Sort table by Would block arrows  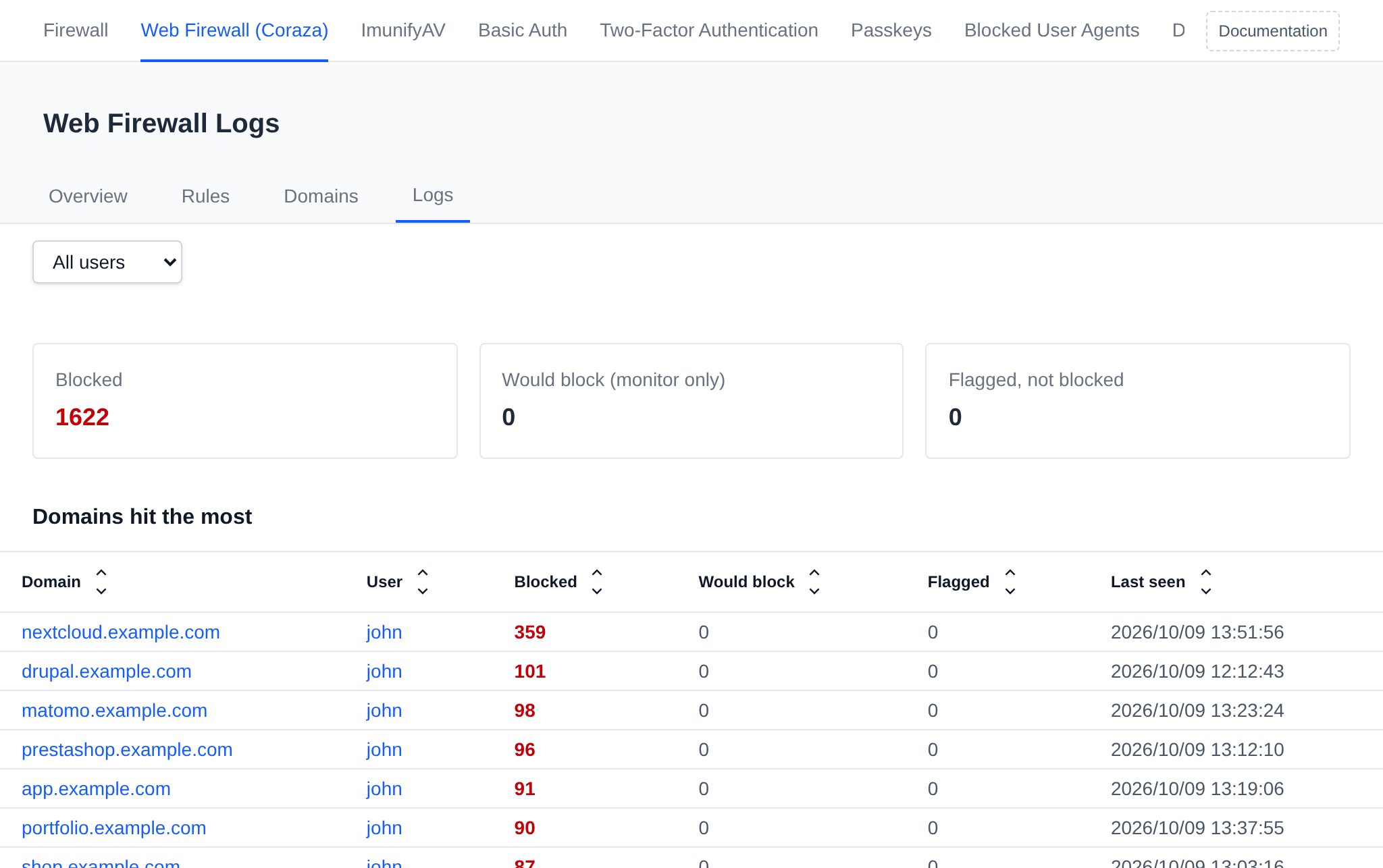(x=814, y=582)
